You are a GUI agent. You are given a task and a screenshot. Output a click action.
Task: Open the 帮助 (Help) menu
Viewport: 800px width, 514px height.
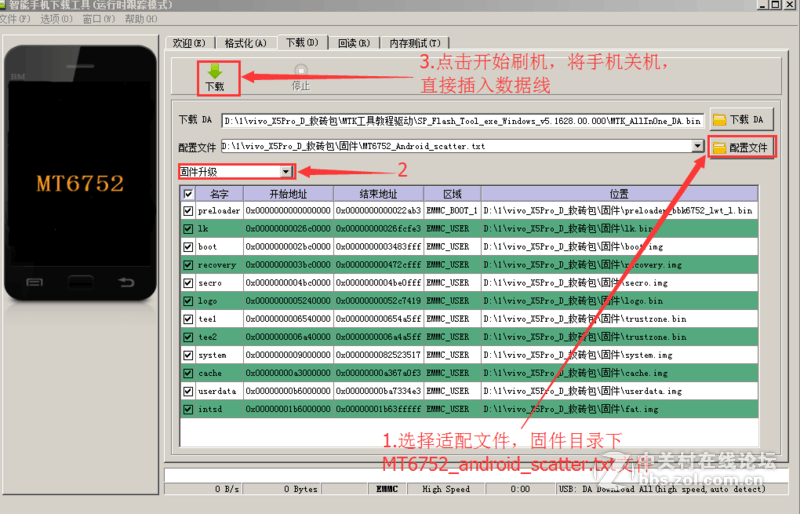point(141,19)
